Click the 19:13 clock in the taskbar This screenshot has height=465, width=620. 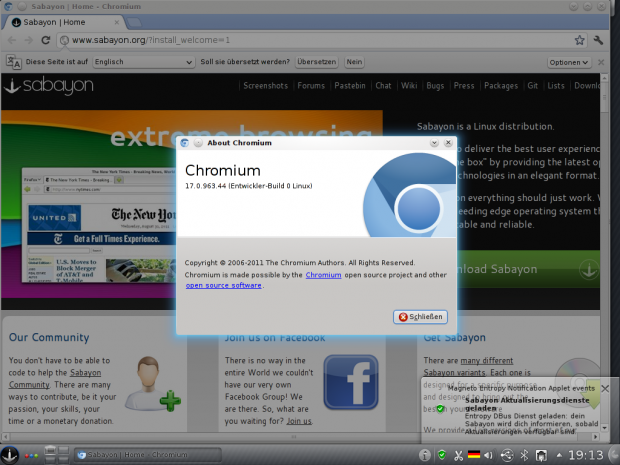click(x=586, y=455)
